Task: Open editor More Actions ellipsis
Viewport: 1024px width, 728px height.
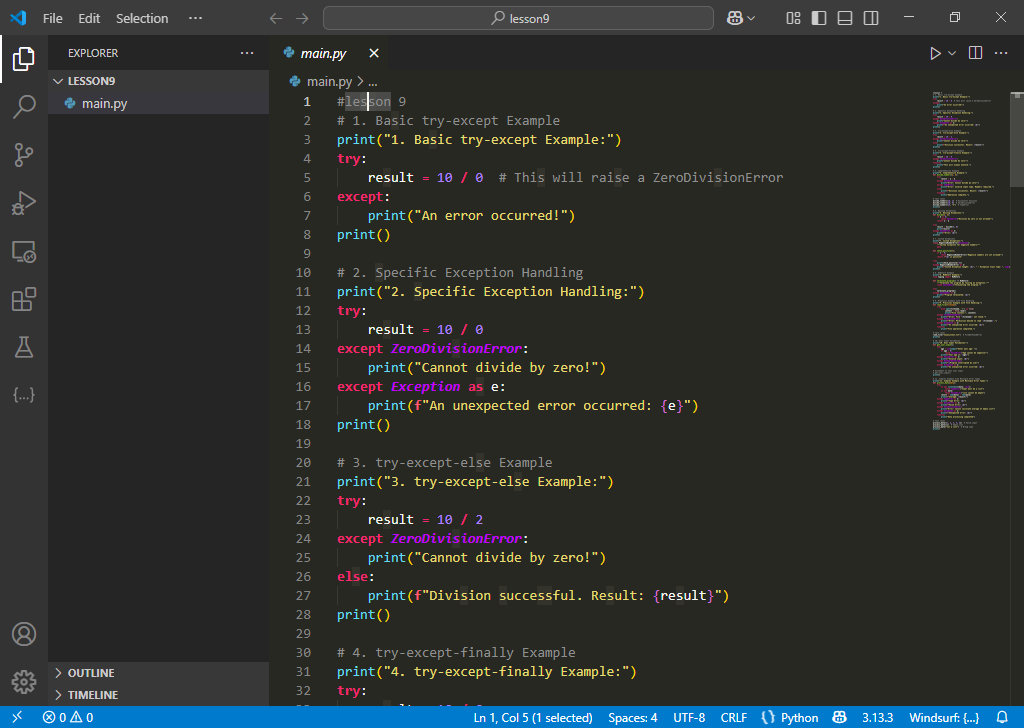Action: coord(1000,53)
